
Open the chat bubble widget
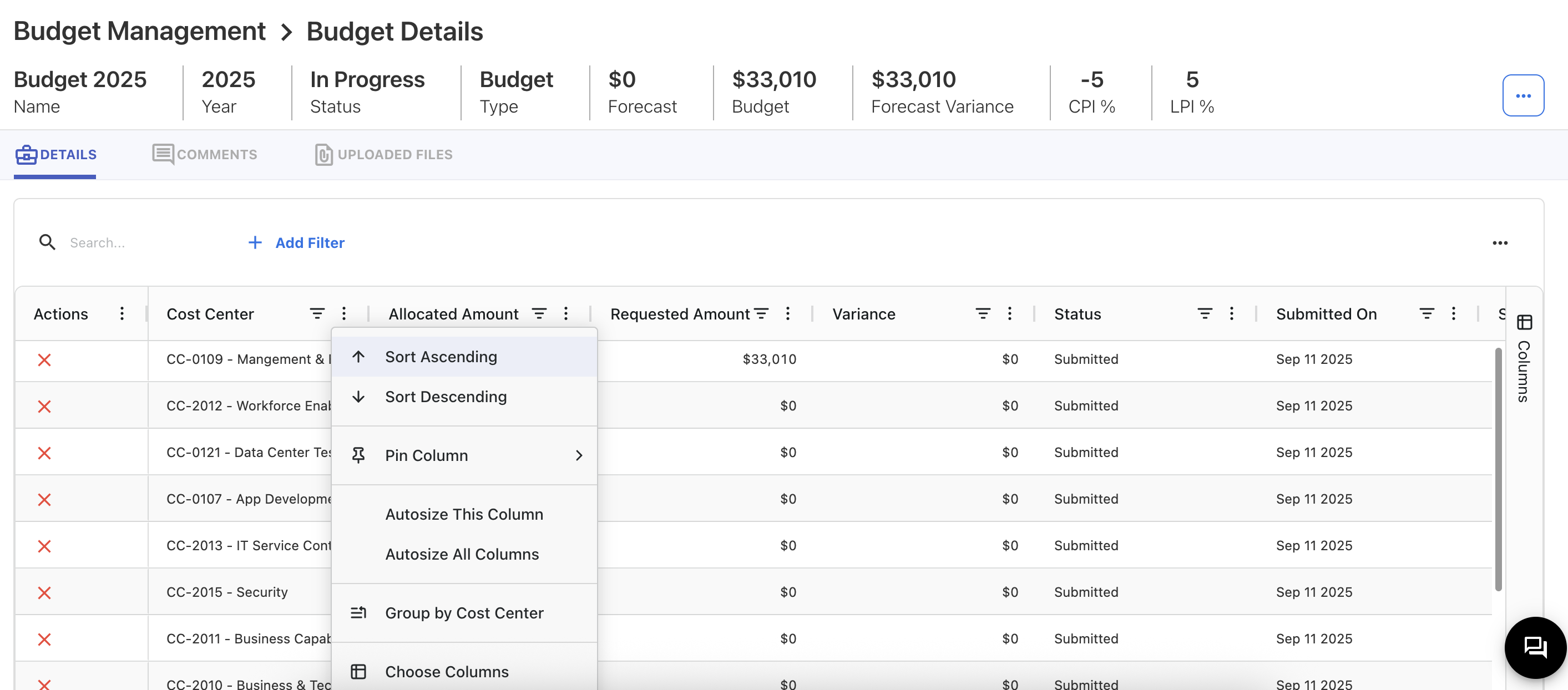[1535, 647]
